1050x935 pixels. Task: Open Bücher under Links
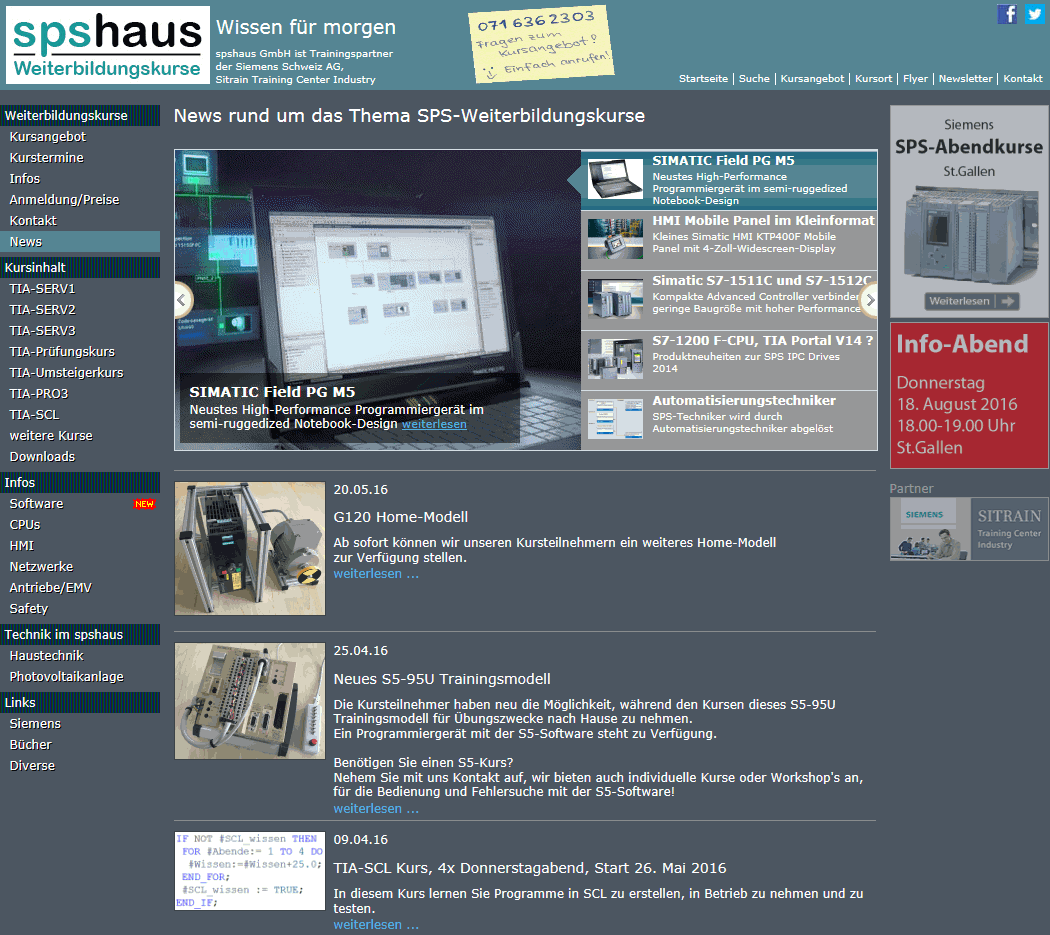tap(30, 745)
